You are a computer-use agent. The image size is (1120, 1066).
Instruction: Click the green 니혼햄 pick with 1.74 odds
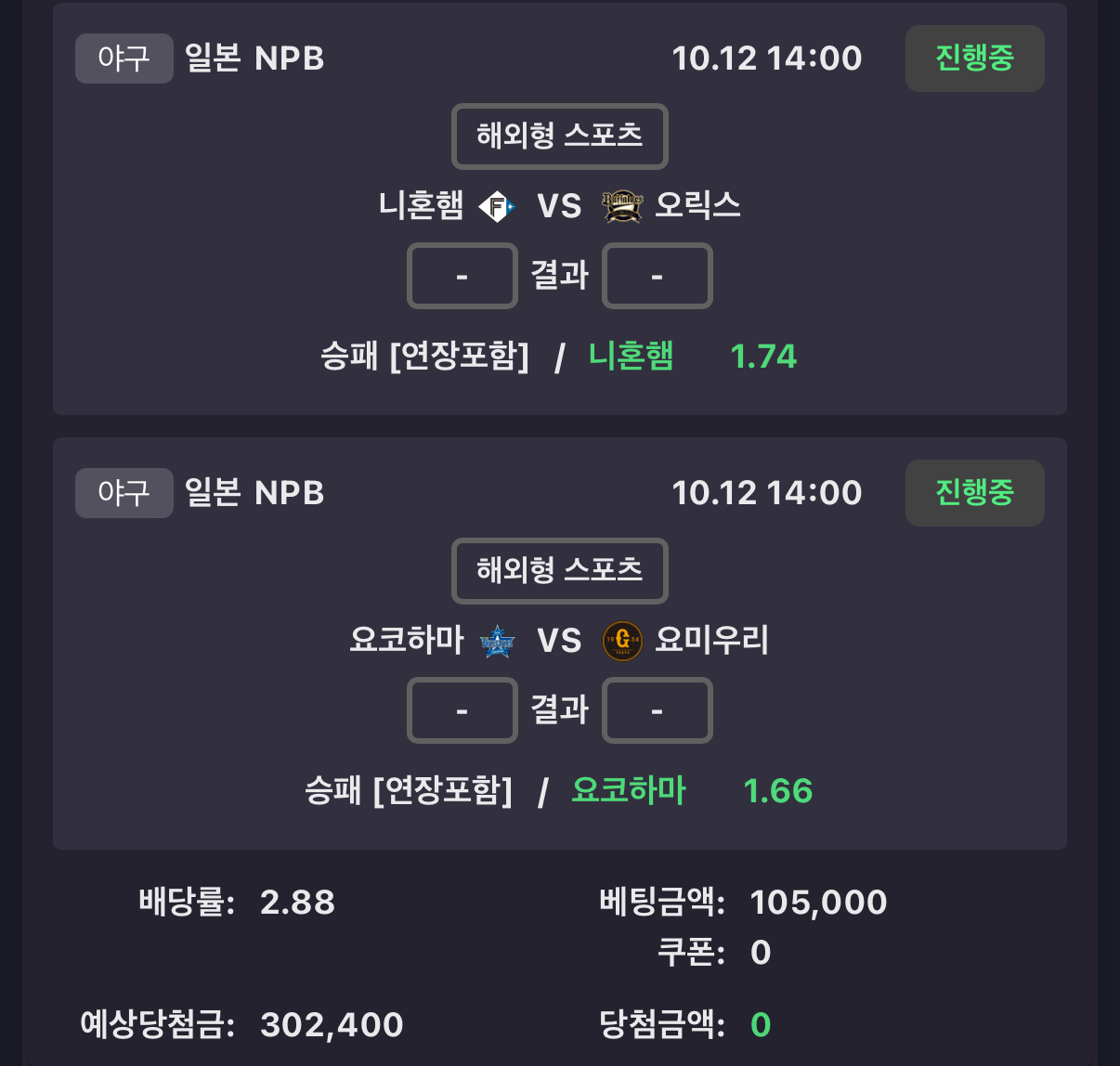(632, 357)
